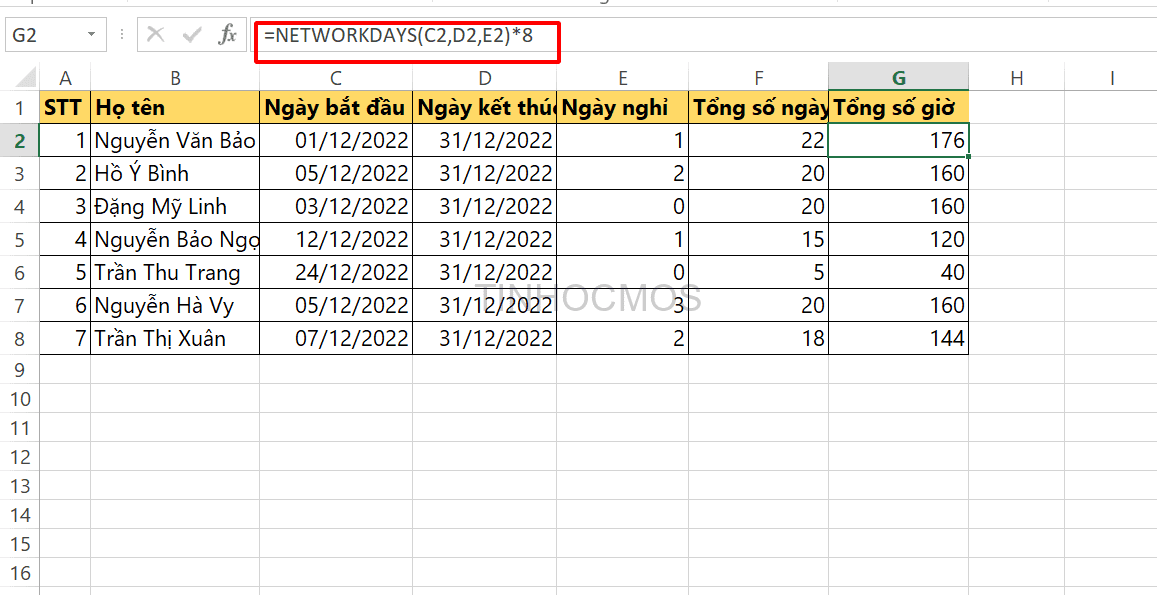Select column A header

pyautogui.click(x=65, y=77)
